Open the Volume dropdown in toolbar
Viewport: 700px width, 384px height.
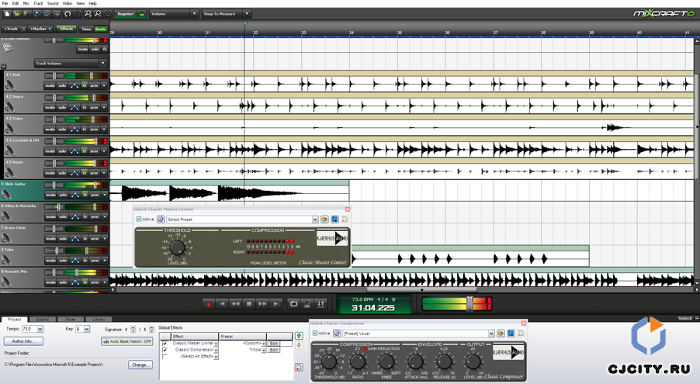tap(194, 14)
